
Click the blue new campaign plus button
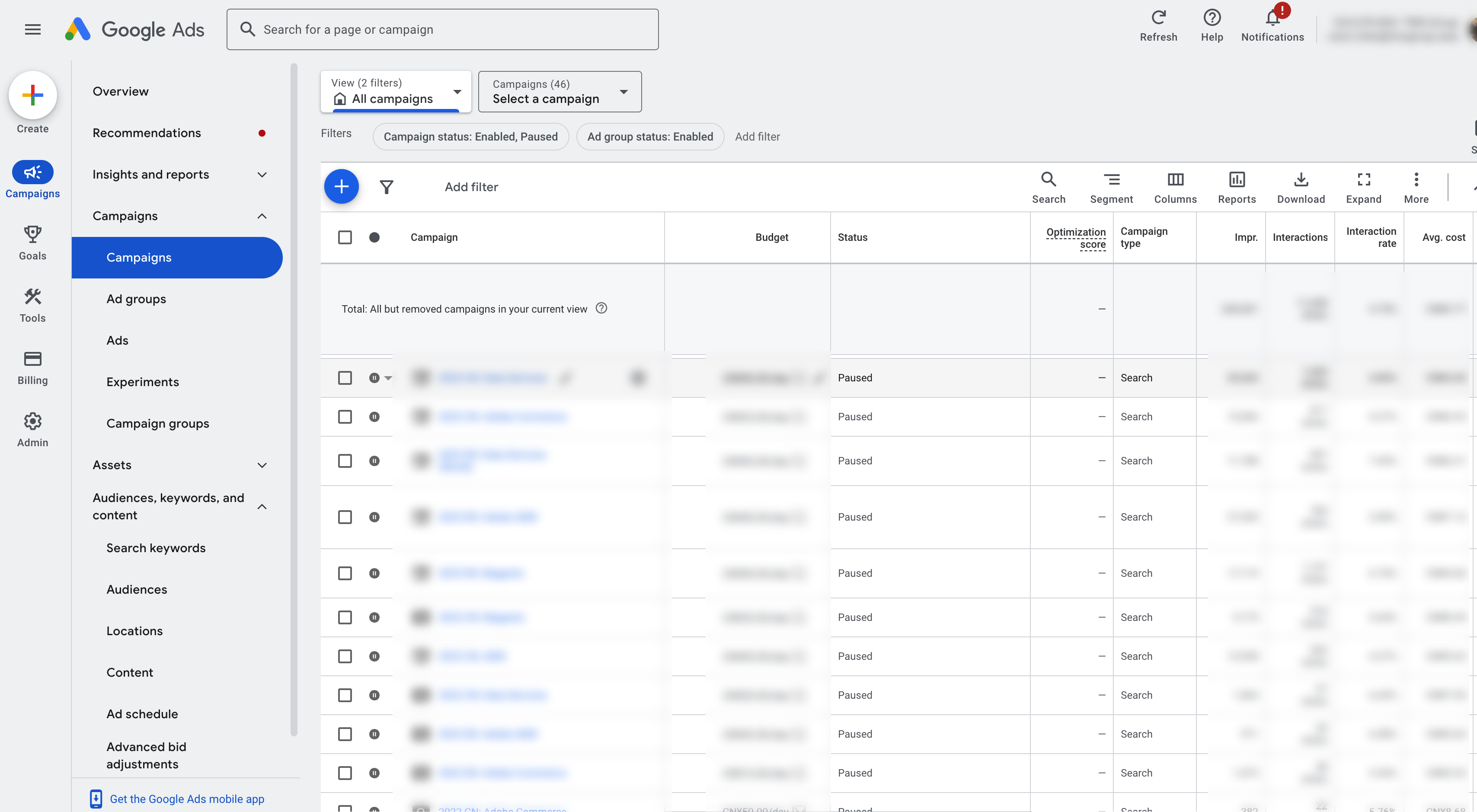click(341, 186)
